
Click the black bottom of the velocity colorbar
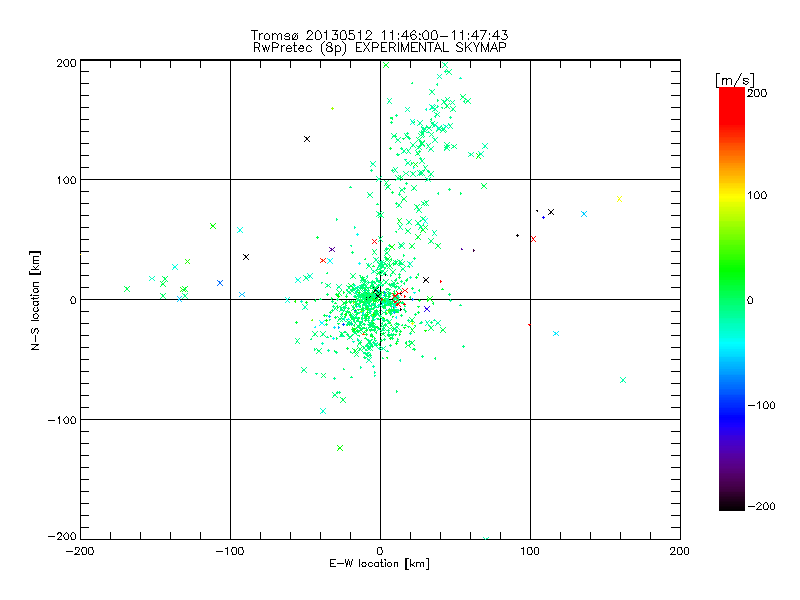732,503
